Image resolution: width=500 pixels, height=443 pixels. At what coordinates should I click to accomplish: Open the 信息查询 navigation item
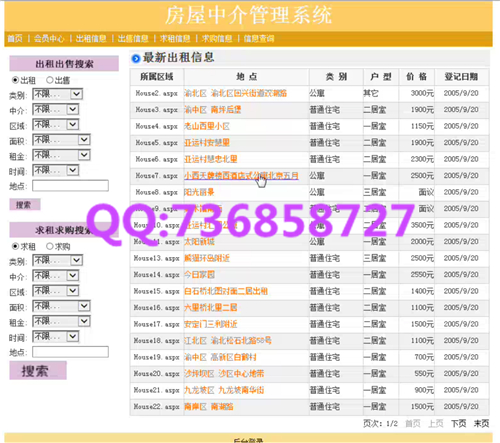(x=259, y=39)
